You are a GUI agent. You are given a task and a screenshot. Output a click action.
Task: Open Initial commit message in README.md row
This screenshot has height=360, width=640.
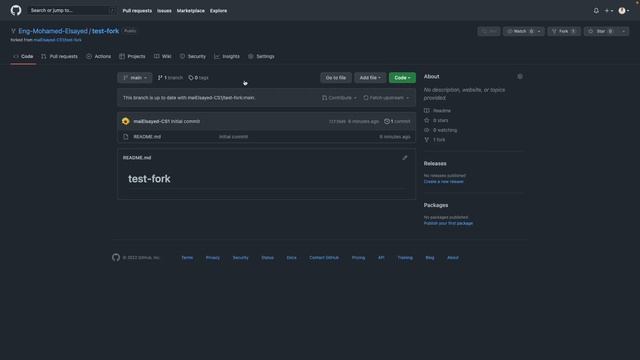233,137
